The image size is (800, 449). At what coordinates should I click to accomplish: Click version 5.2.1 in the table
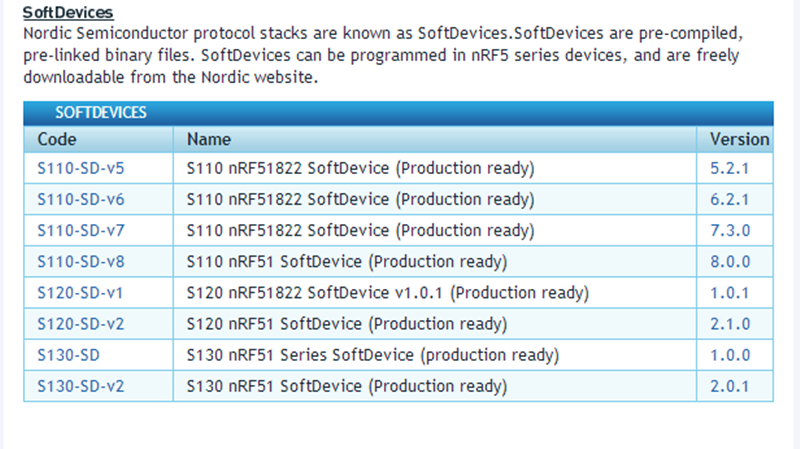(729, 168)
